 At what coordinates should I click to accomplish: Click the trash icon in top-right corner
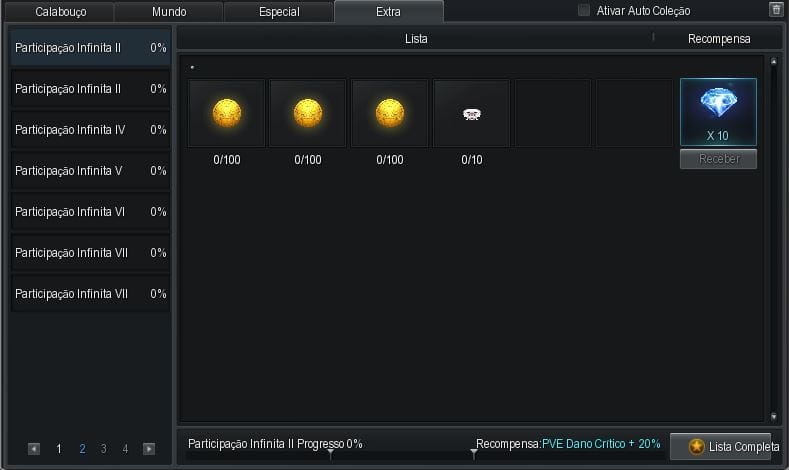click(x=776, y=10)
